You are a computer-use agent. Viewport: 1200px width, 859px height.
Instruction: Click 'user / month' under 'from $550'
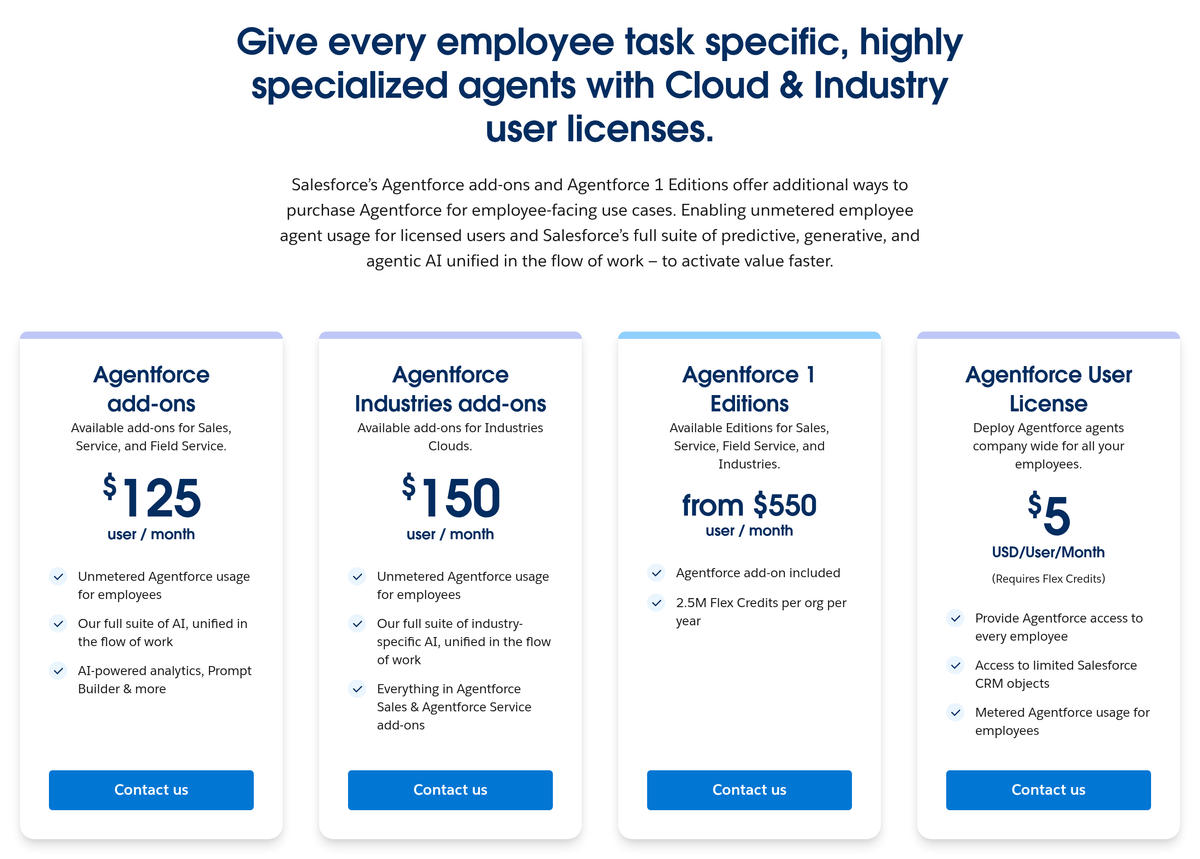coord(749,531)
